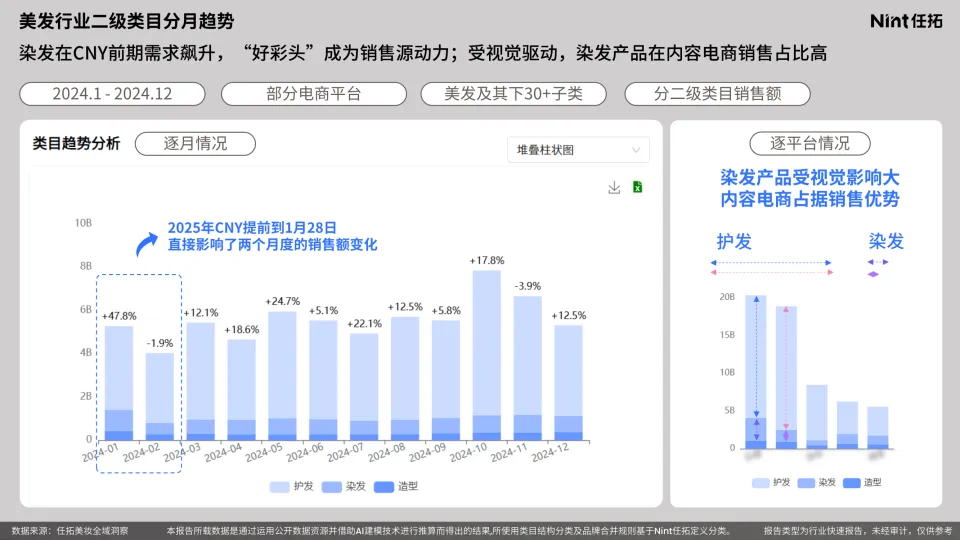Toggle 造型 legend swatch in monthly chart

click(x=384, y=487)
